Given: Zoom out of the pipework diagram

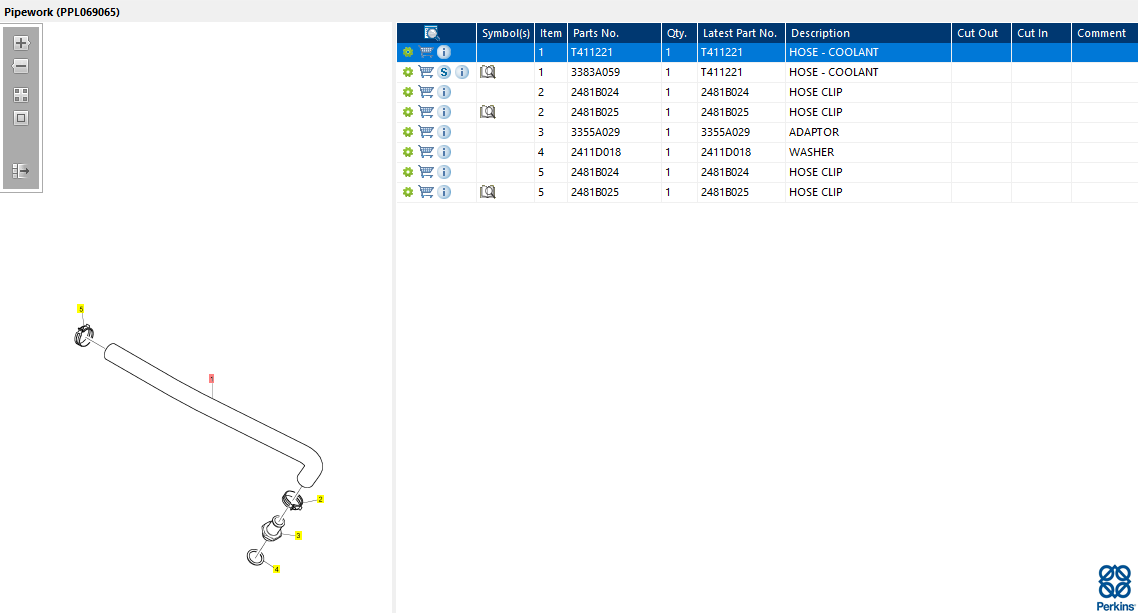Looking at the screenshot, I should click(x=21, y=66).
